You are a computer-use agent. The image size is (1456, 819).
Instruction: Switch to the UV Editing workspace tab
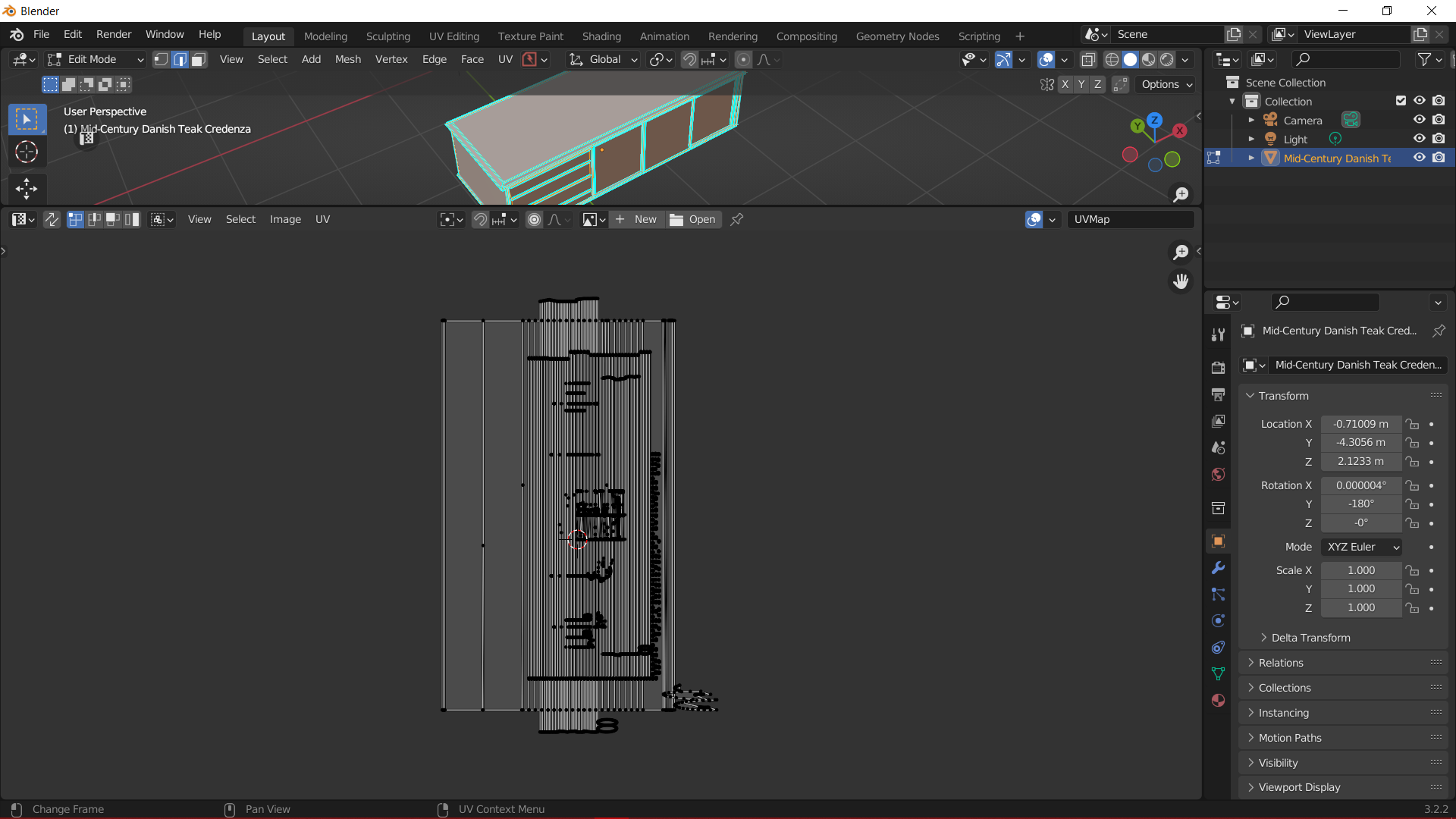tap(454, 36)
